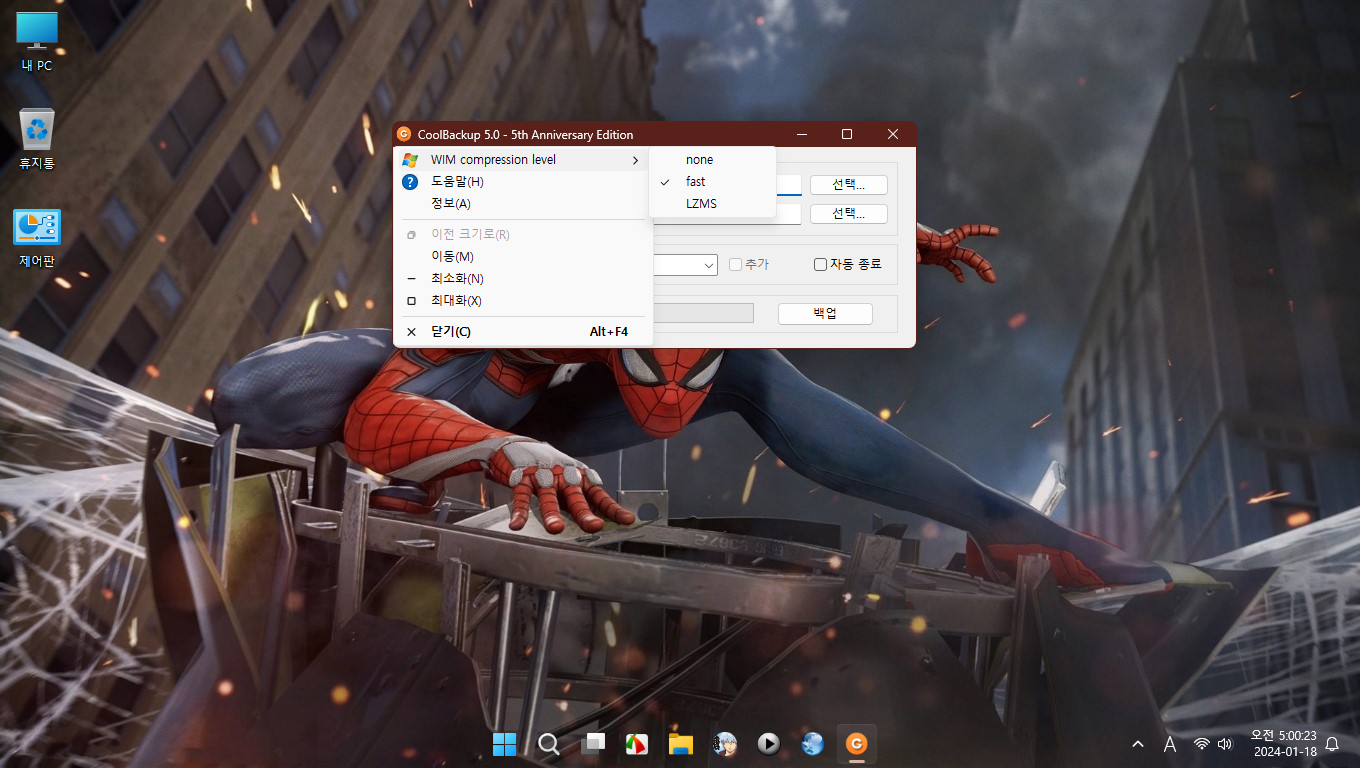Open the anime avatar taskbar app
This screenshot has width=1360, height=768.
click(725, 744)
